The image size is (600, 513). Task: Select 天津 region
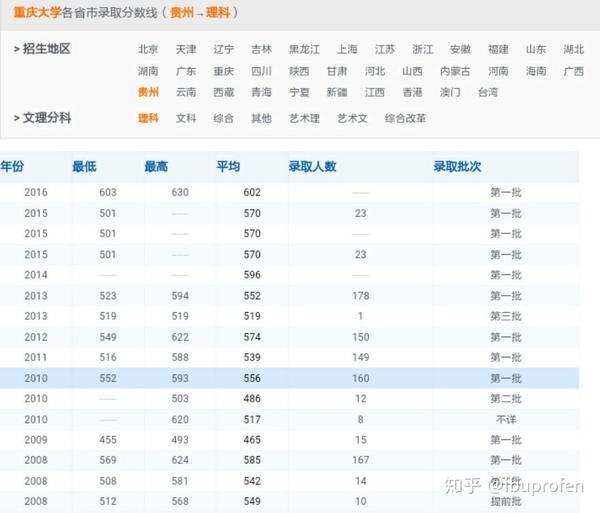point(186,49)
